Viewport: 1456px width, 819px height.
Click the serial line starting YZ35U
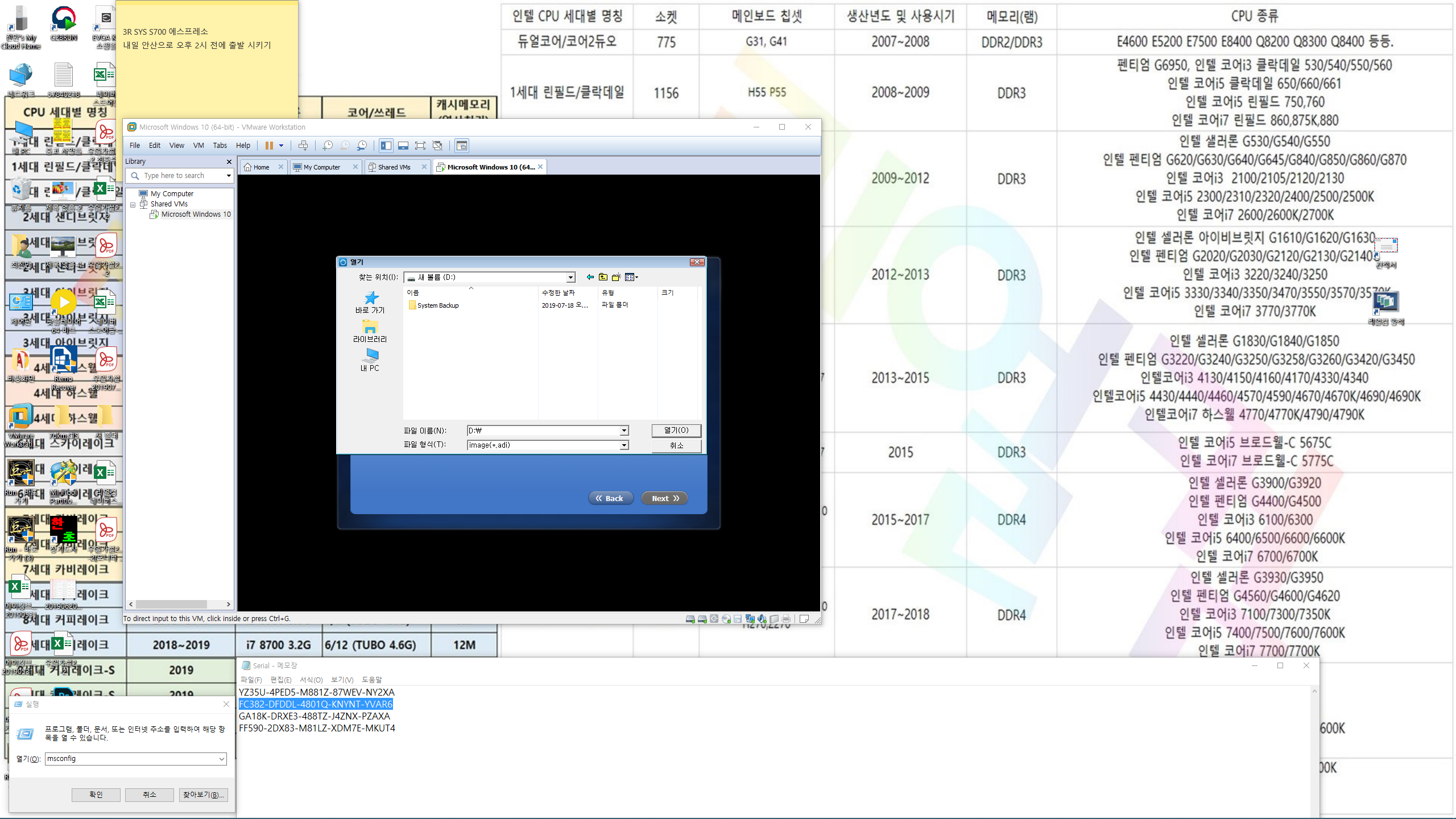pyautogui.click(x=316, y=692)
